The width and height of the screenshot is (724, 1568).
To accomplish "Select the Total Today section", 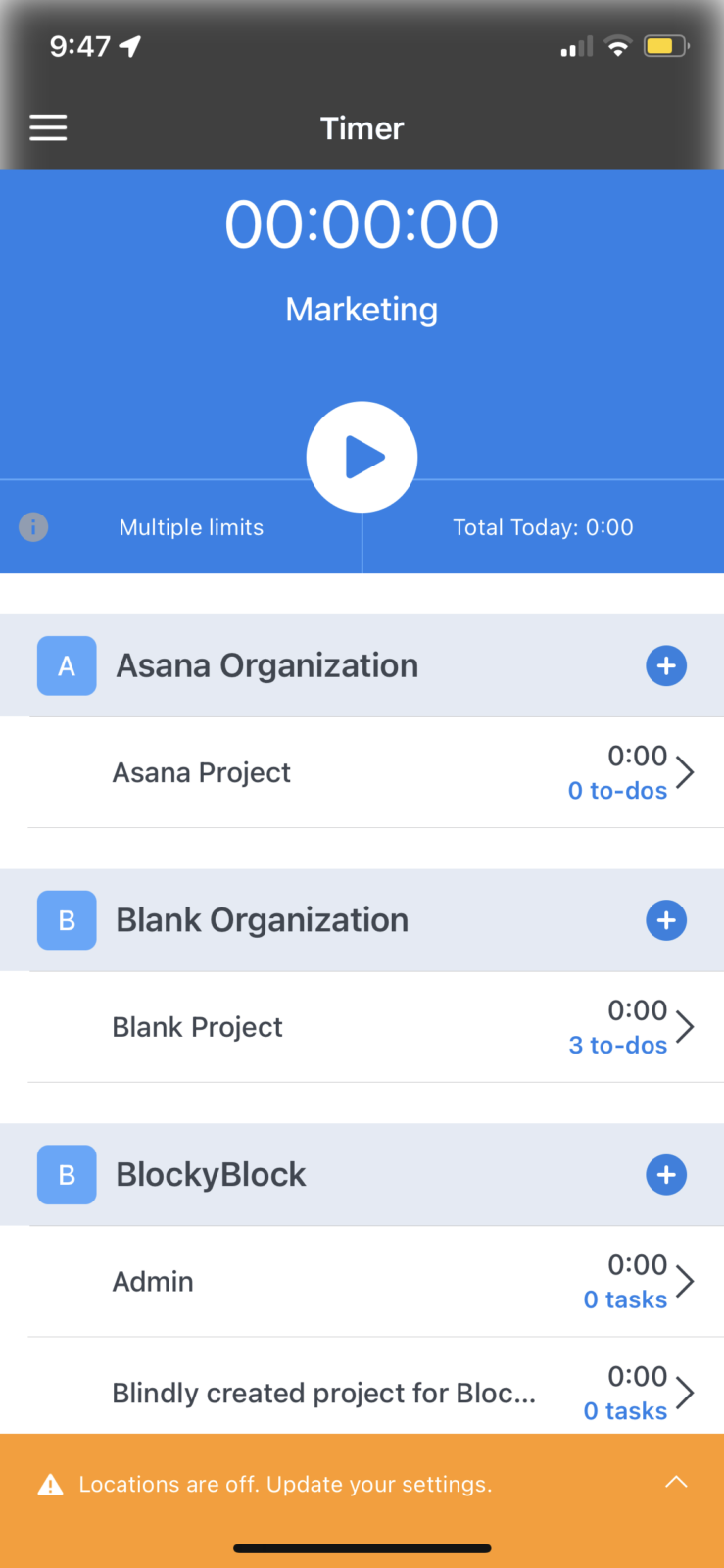I will 543,527.
